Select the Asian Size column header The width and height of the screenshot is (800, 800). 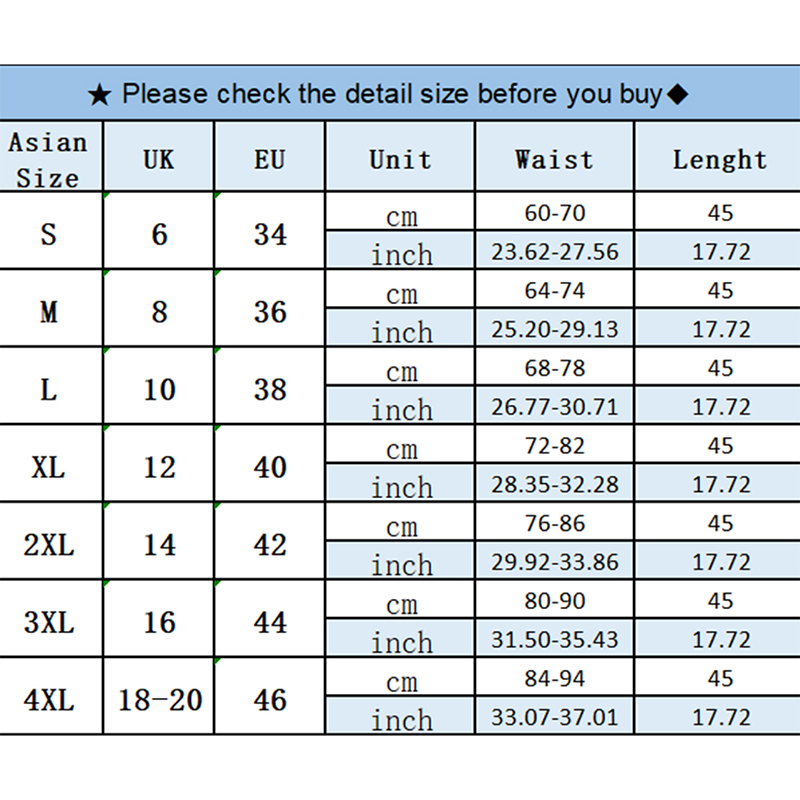pyautogui.click(x=48, y=160)
